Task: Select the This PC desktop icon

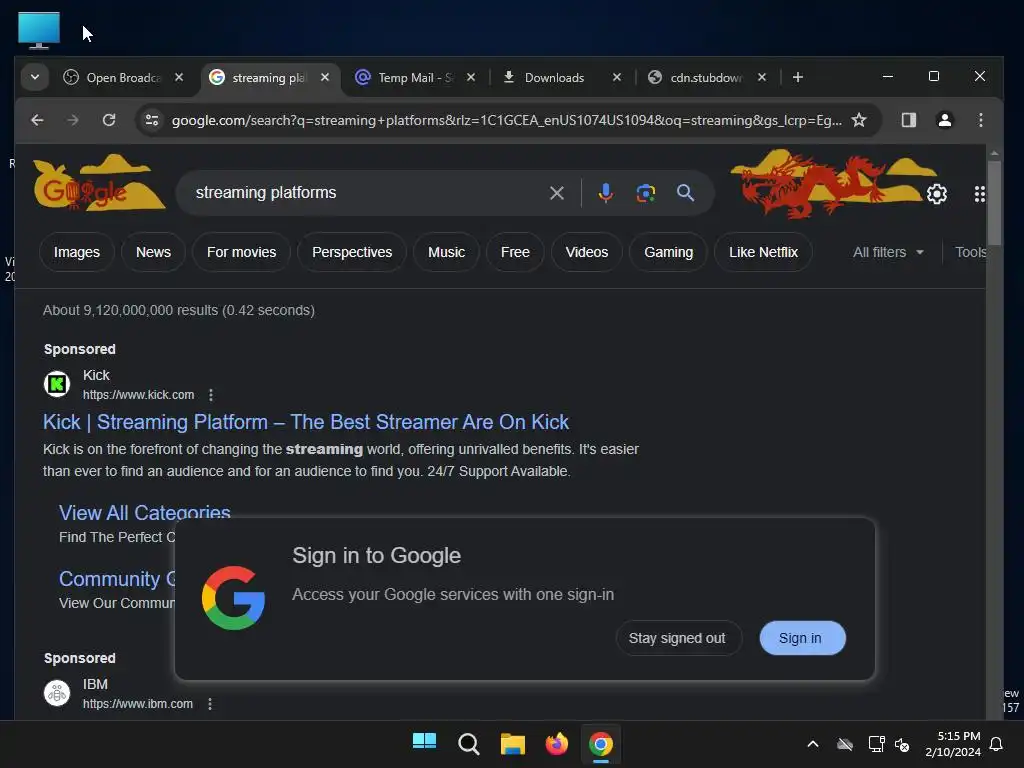Action: (x=39, y=30)
